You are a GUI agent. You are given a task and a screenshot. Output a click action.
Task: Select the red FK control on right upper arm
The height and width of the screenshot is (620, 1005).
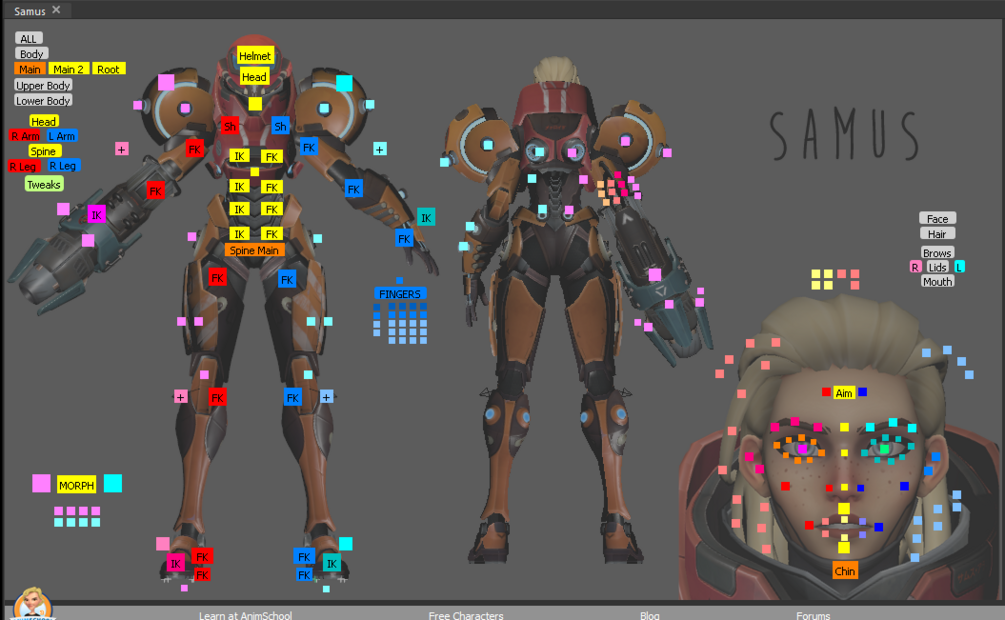click(194, 149)
